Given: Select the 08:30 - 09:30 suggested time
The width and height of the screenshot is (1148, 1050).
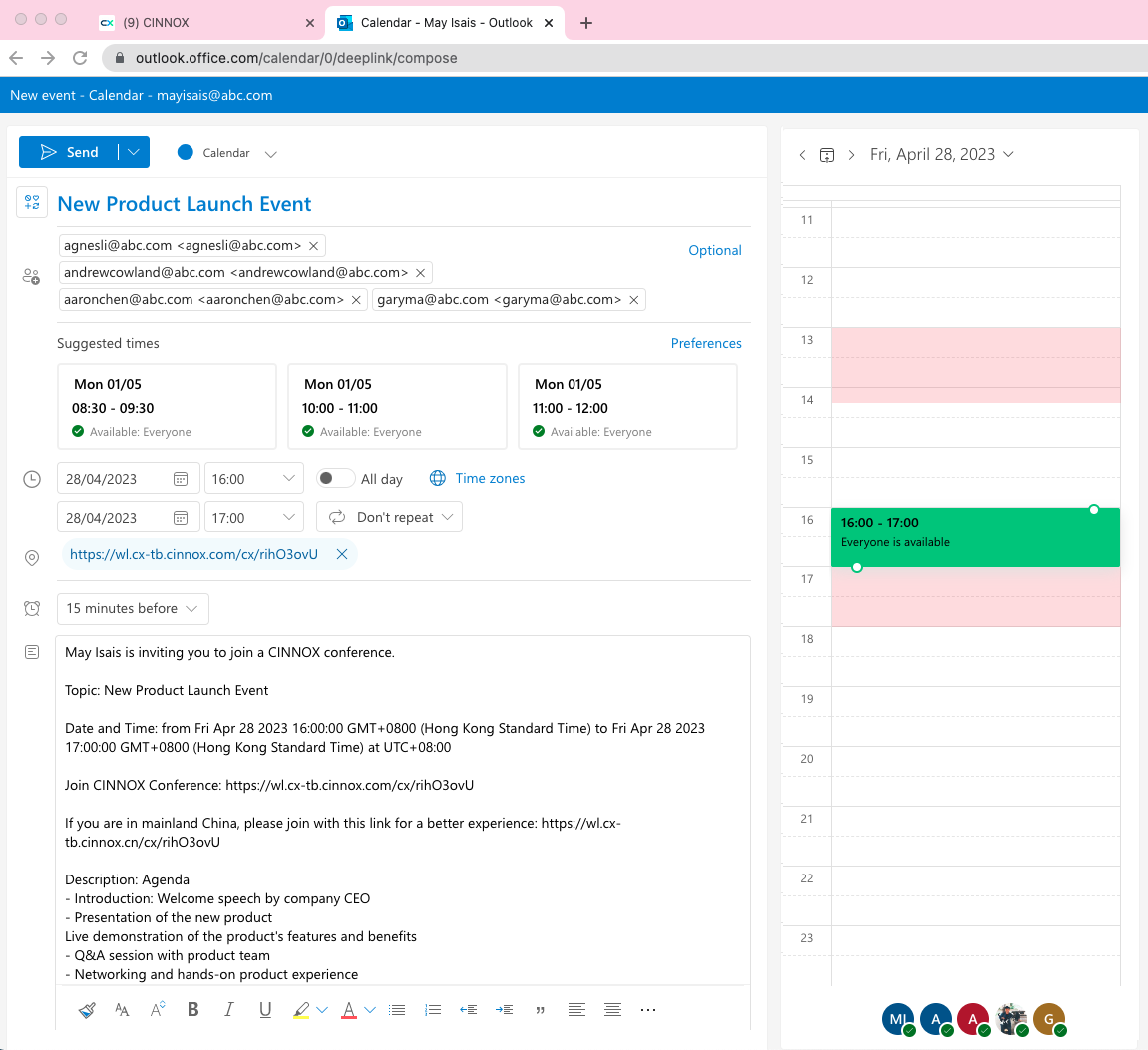Looking at the screenshot, I should (x=167, y=407).
